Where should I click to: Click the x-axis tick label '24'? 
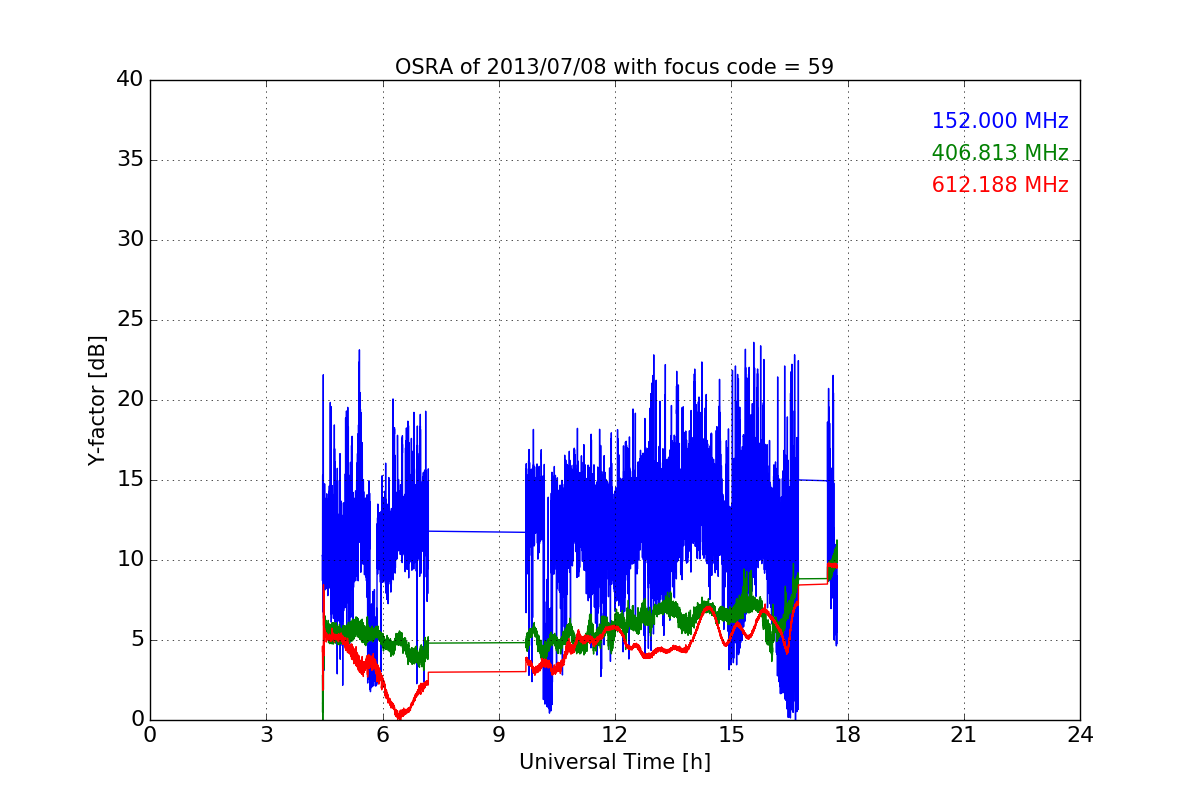click(1080, 735)
